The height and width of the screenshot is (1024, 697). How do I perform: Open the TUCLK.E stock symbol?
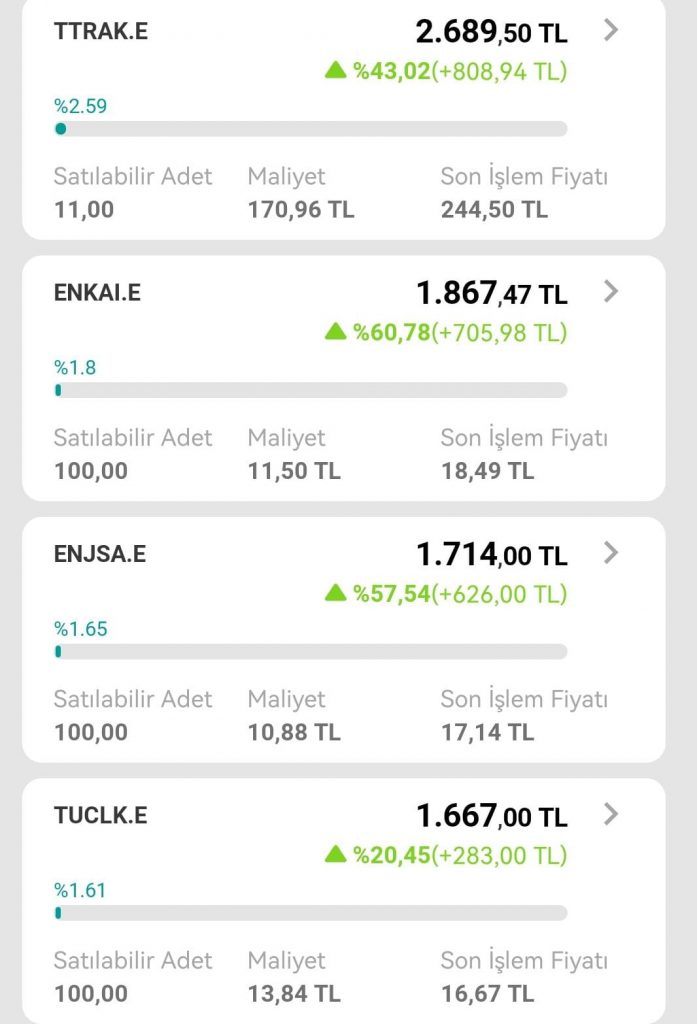click(x=100, y=816)
